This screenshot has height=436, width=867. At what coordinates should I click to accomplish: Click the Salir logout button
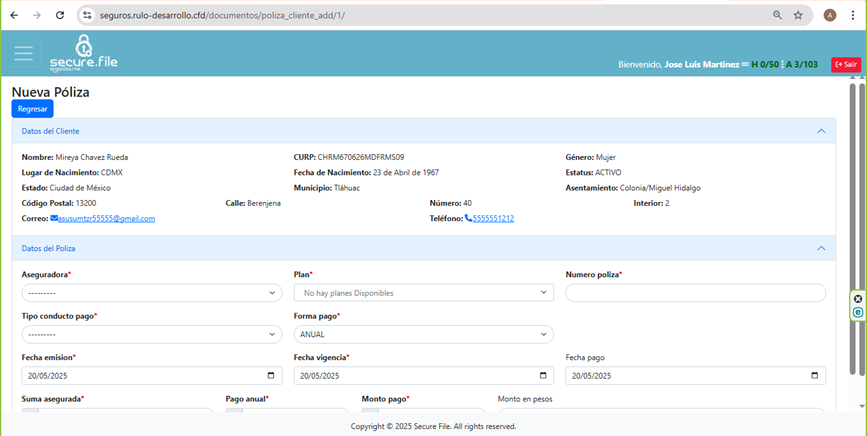[845, 64]
